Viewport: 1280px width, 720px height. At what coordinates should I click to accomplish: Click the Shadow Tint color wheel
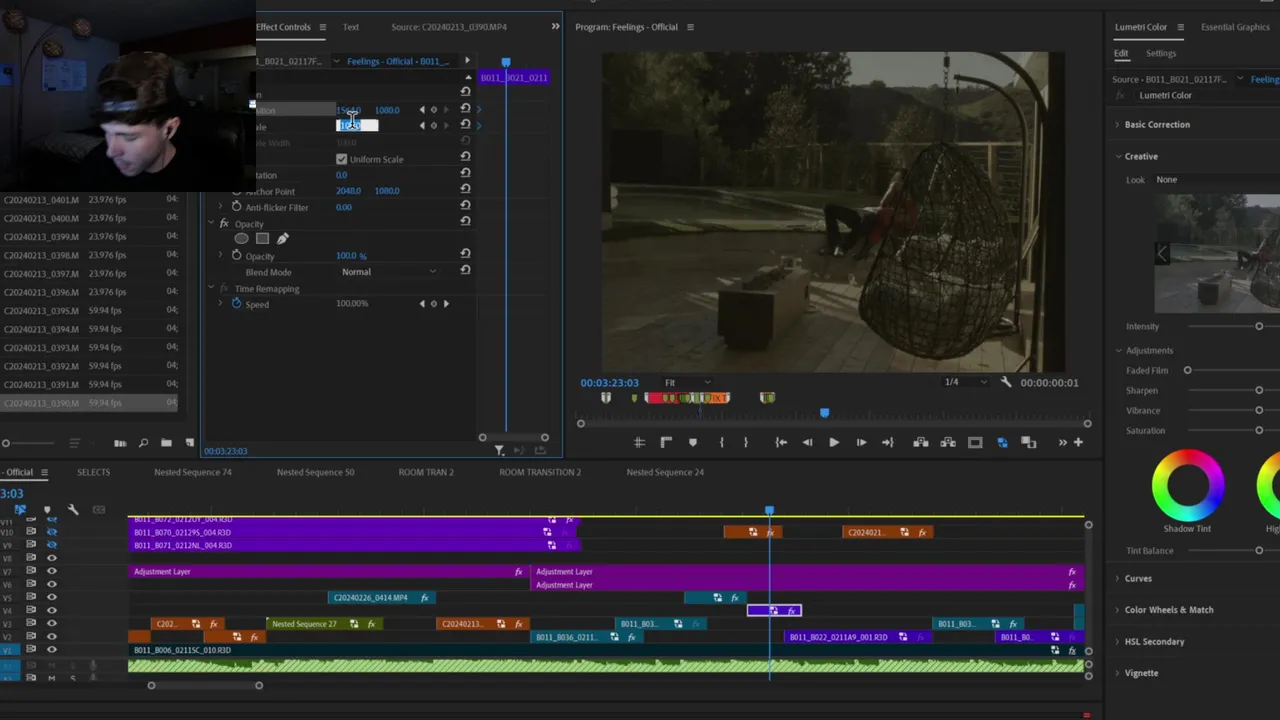(x=1187, y=486)
